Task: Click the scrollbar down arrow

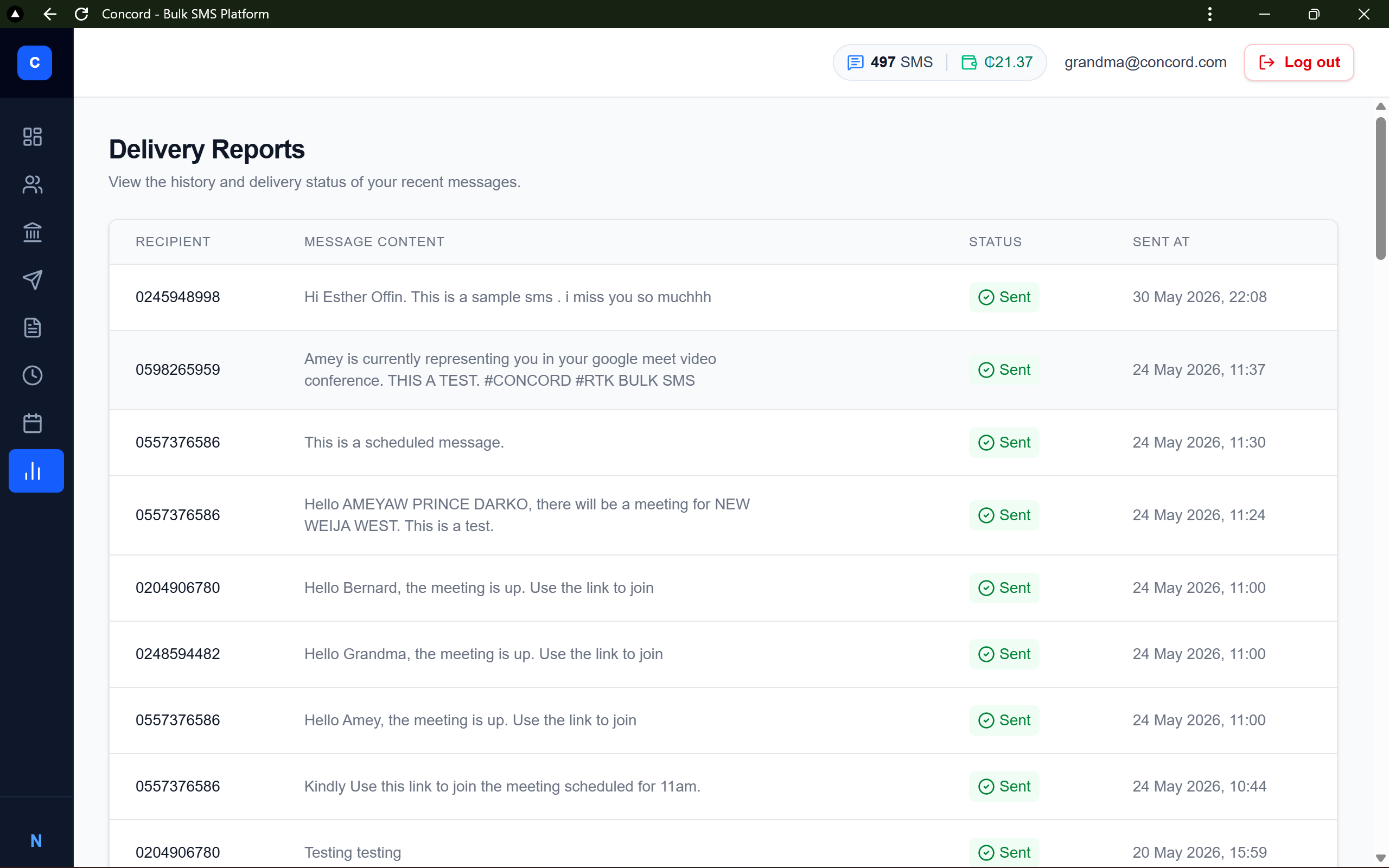Action: click(1380, 858)
